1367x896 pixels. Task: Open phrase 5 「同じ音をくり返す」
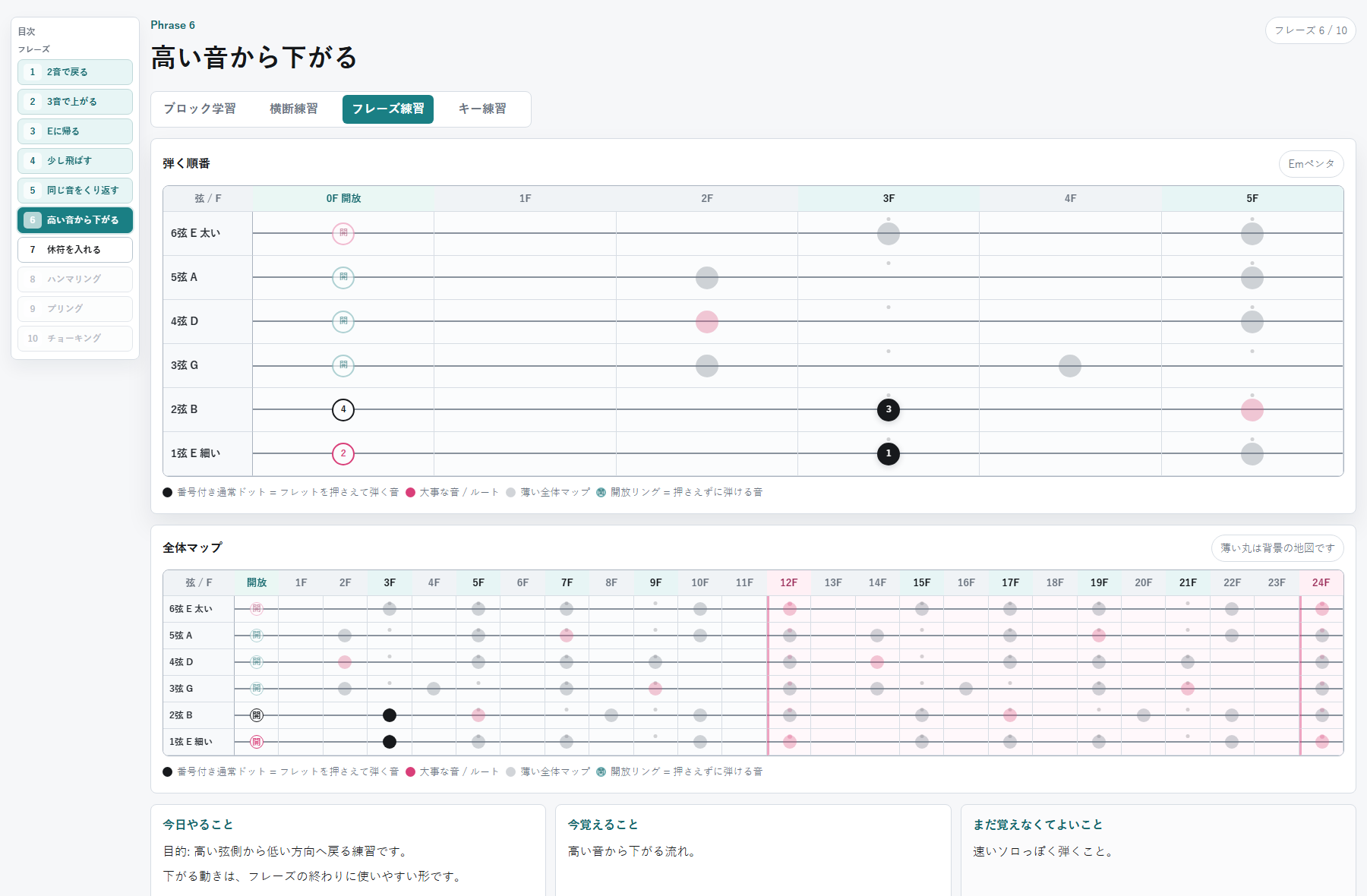click(x=75, y=191)
